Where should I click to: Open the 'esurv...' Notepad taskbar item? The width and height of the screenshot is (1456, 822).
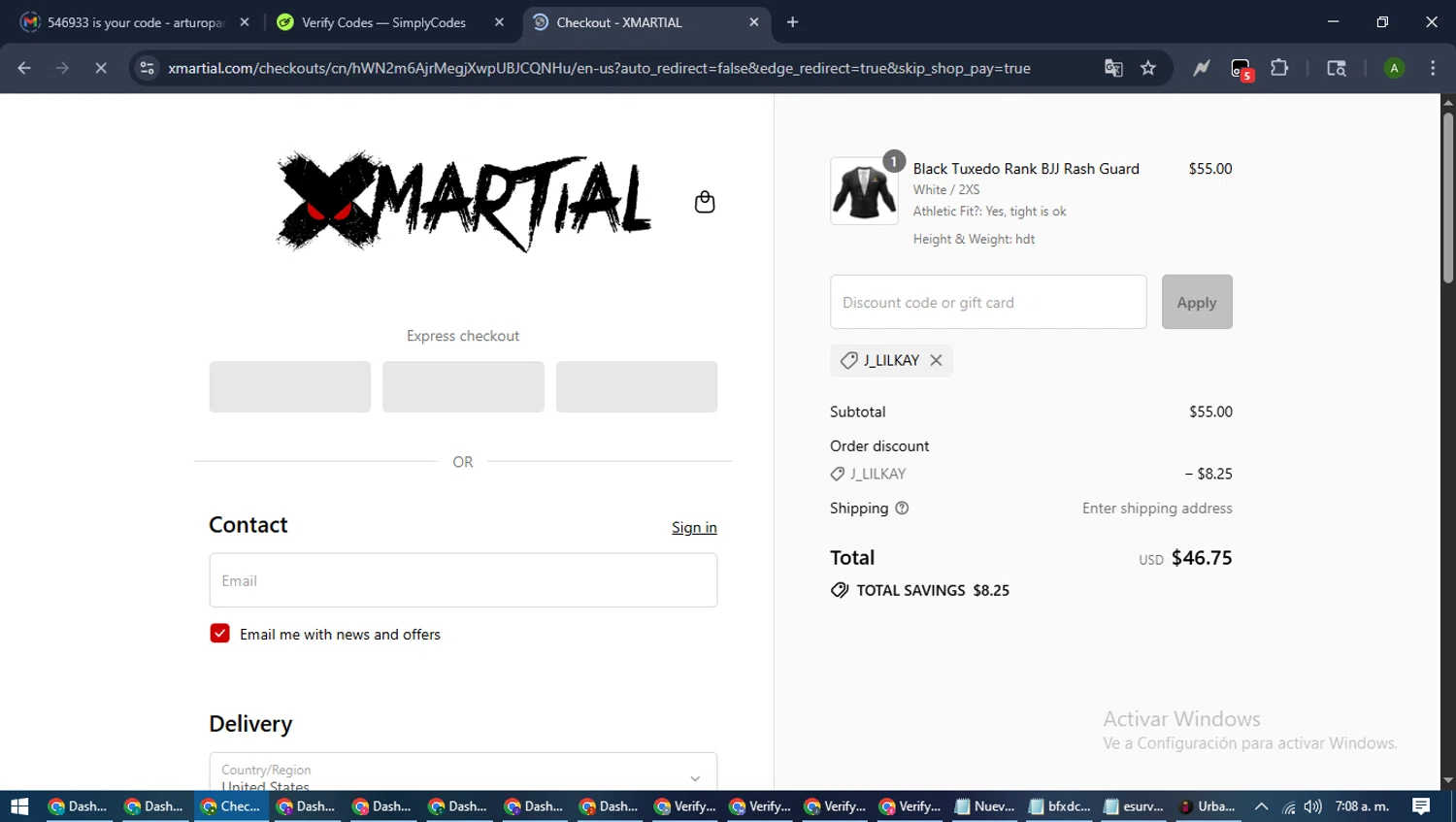tap(1135, 806)
